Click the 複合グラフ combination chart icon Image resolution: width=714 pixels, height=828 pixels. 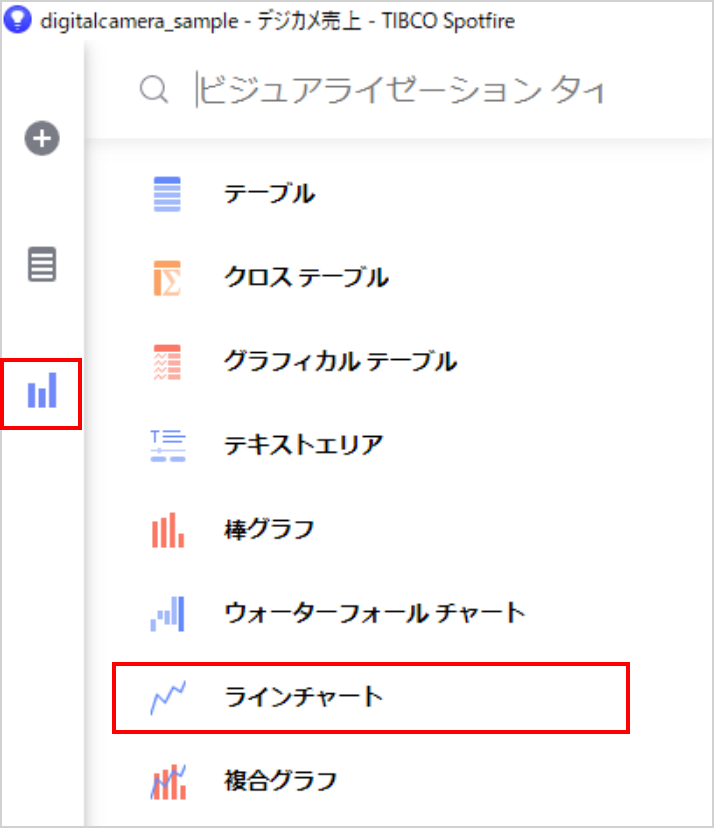tap(168, 782)
